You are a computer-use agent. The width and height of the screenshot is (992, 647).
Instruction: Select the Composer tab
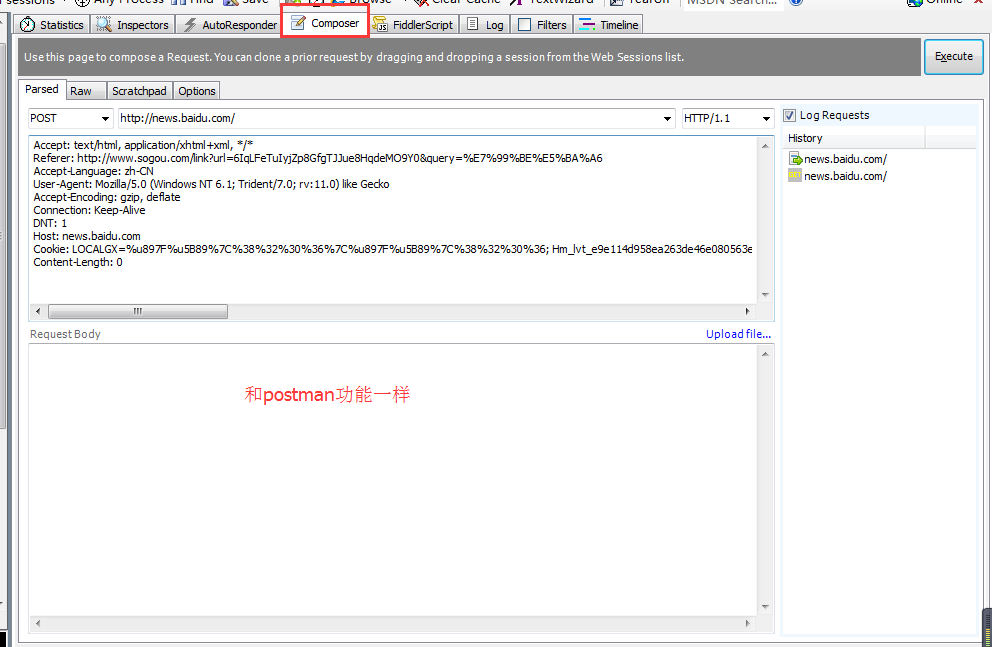point(325,23)
